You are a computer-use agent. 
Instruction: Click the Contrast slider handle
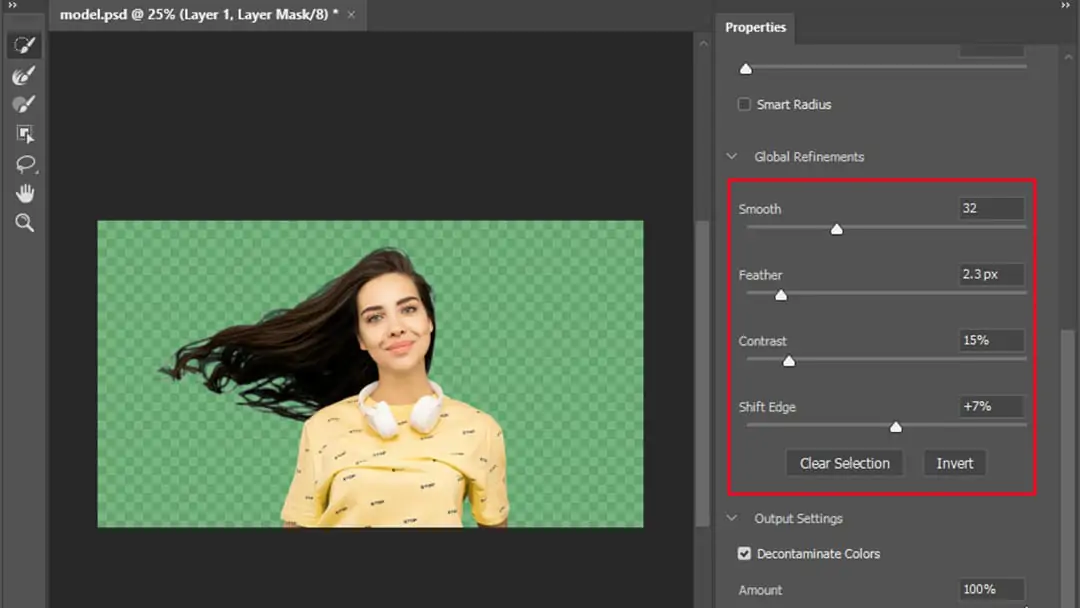[x=789, y=361]
